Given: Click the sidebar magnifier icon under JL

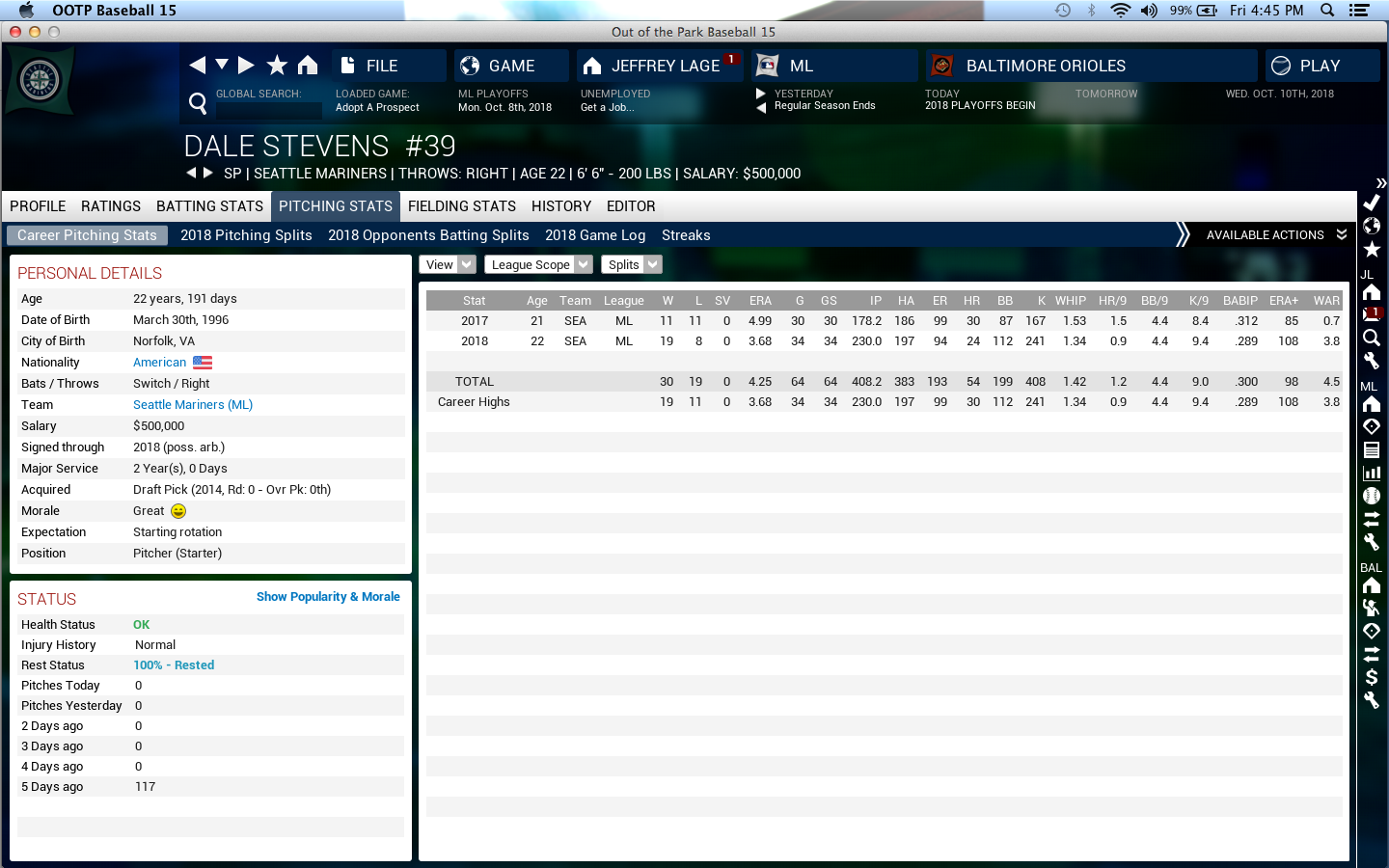Looking at the screenshot, I should tap(1371, 338).
